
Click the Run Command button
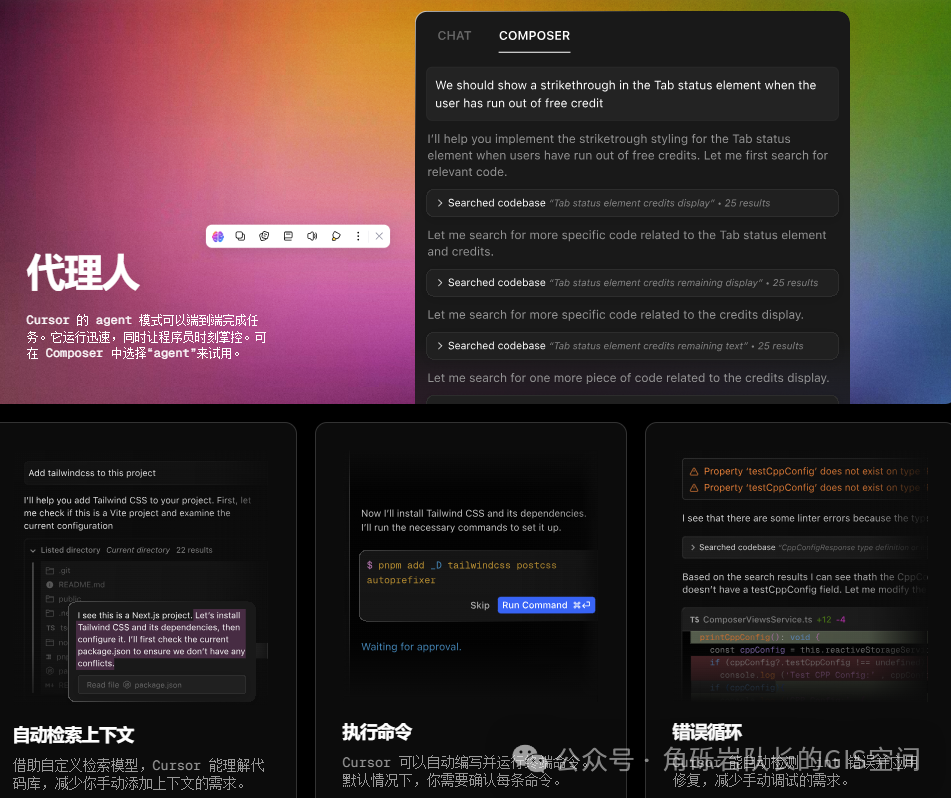(546, 605)
